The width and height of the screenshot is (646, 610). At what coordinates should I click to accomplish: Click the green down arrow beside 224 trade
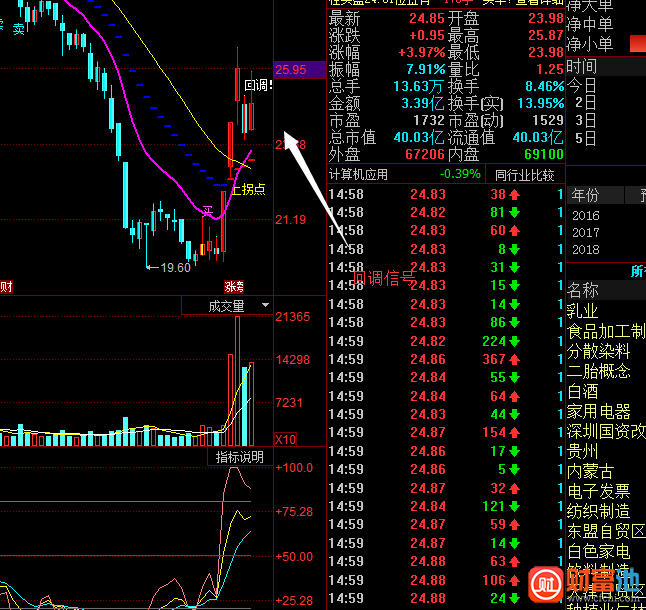point(514,341)
